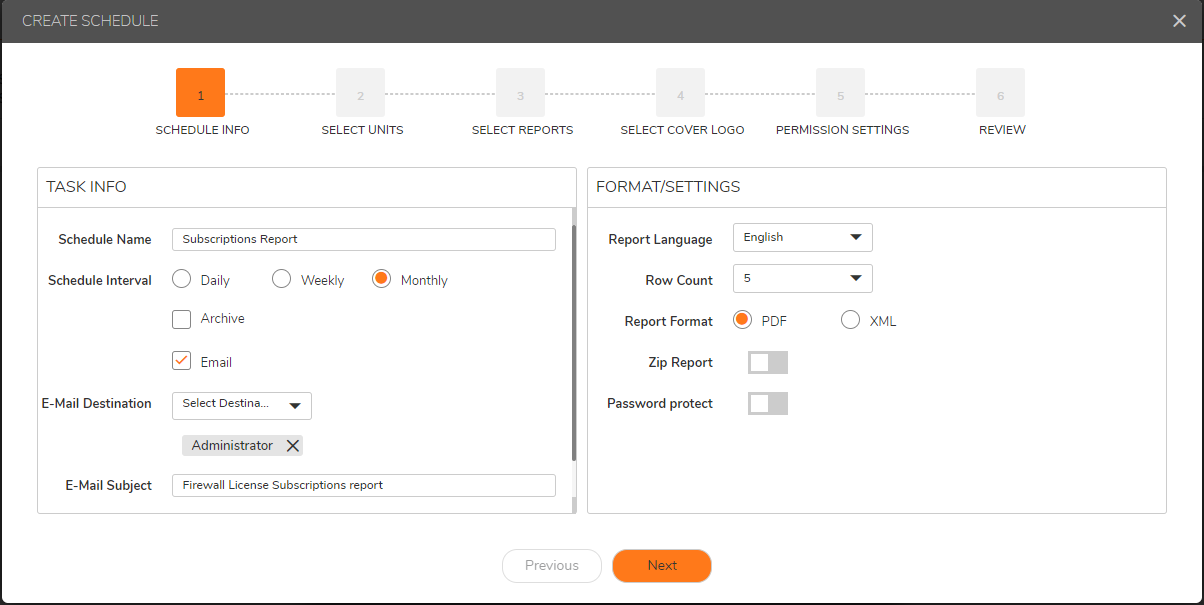
Task: Click the Schedule Name input field
Action: 363,239
